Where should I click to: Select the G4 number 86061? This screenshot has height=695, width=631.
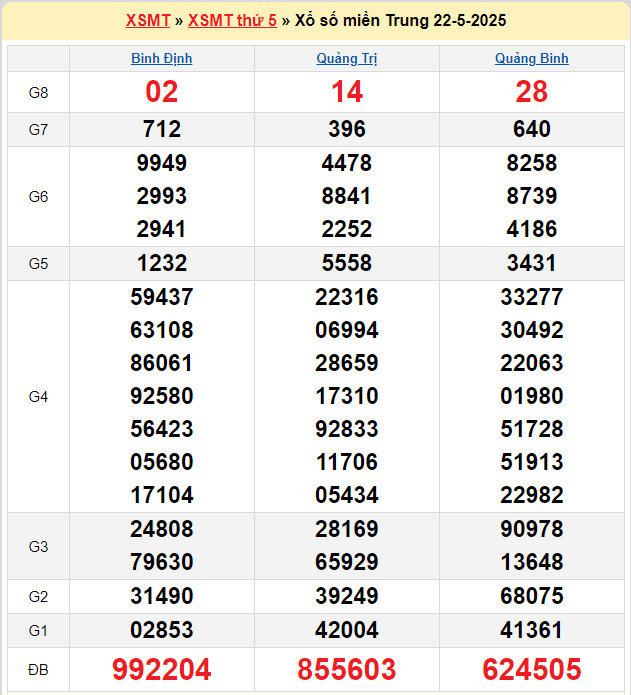pyautogui.click(x=162, y=363)
